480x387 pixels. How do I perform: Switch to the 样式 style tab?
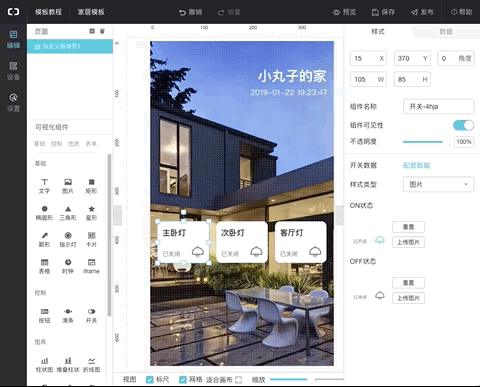click(x=378, y=32)
